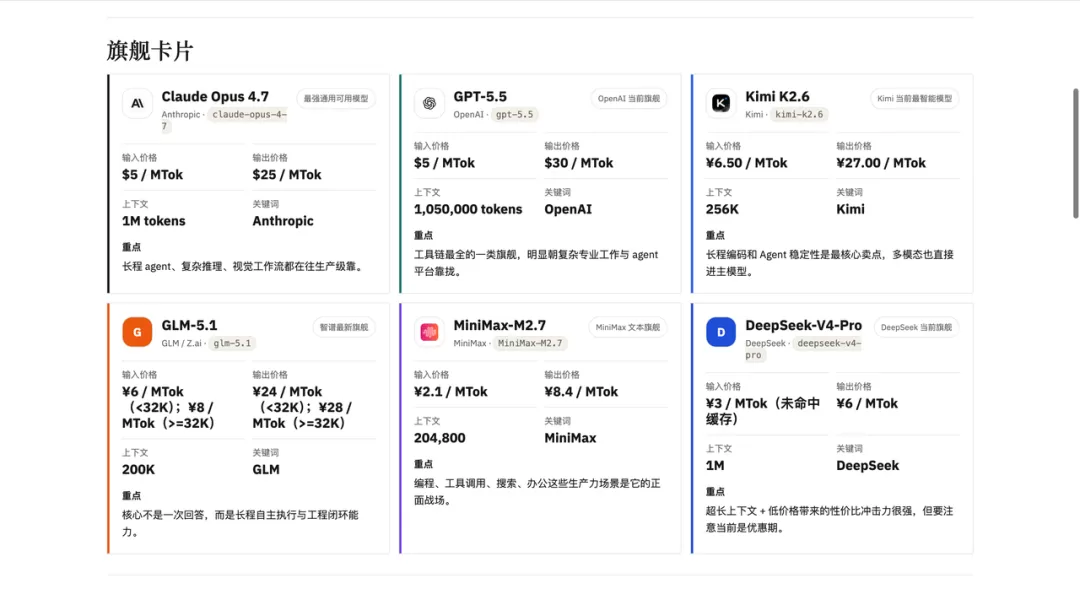Click the ¥2.1 / MTok input price
The height and width of the screenshot is (589, 1080).
(x=450, y=392)
